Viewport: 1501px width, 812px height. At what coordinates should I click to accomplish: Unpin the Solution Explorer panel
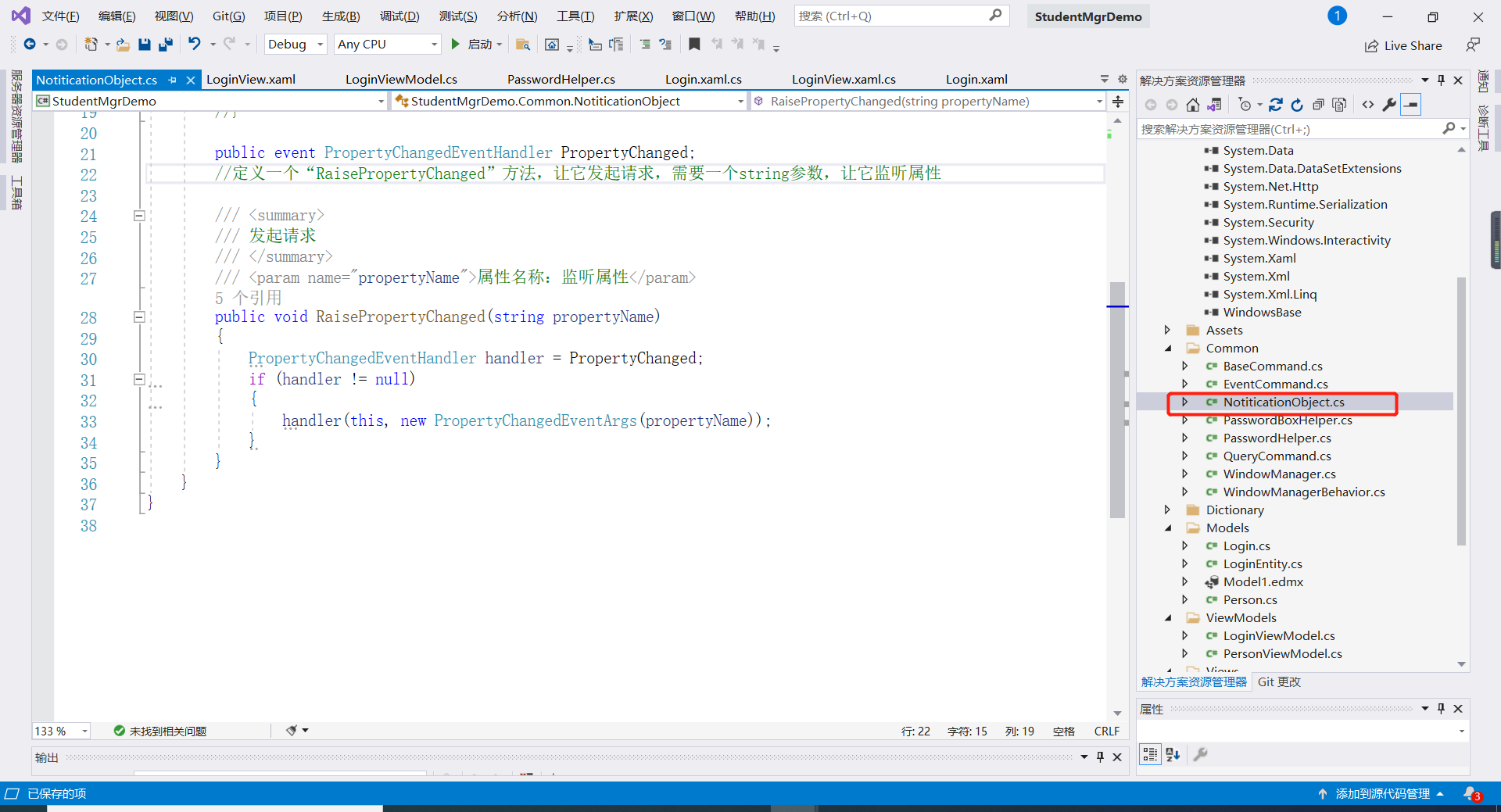[x=1441, y=80]
